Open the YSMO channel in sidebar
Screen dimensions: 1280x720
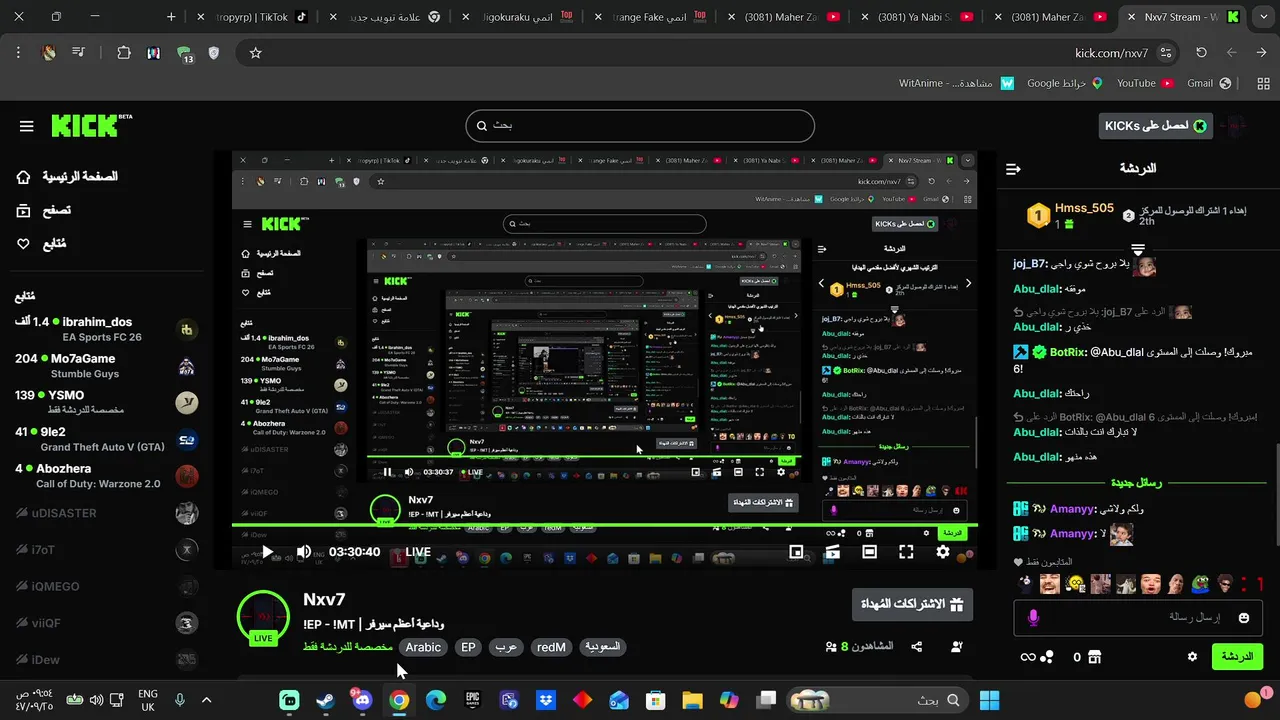tap(106, 402)
